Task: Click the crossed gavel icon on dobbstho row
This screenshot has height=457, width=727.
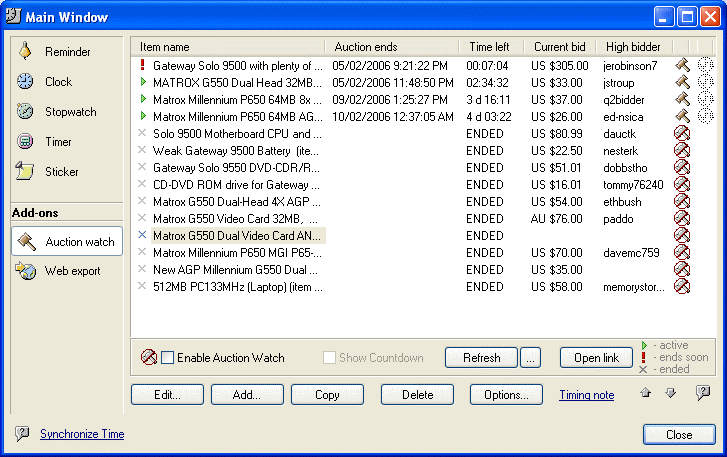Action: click(682, 167)
